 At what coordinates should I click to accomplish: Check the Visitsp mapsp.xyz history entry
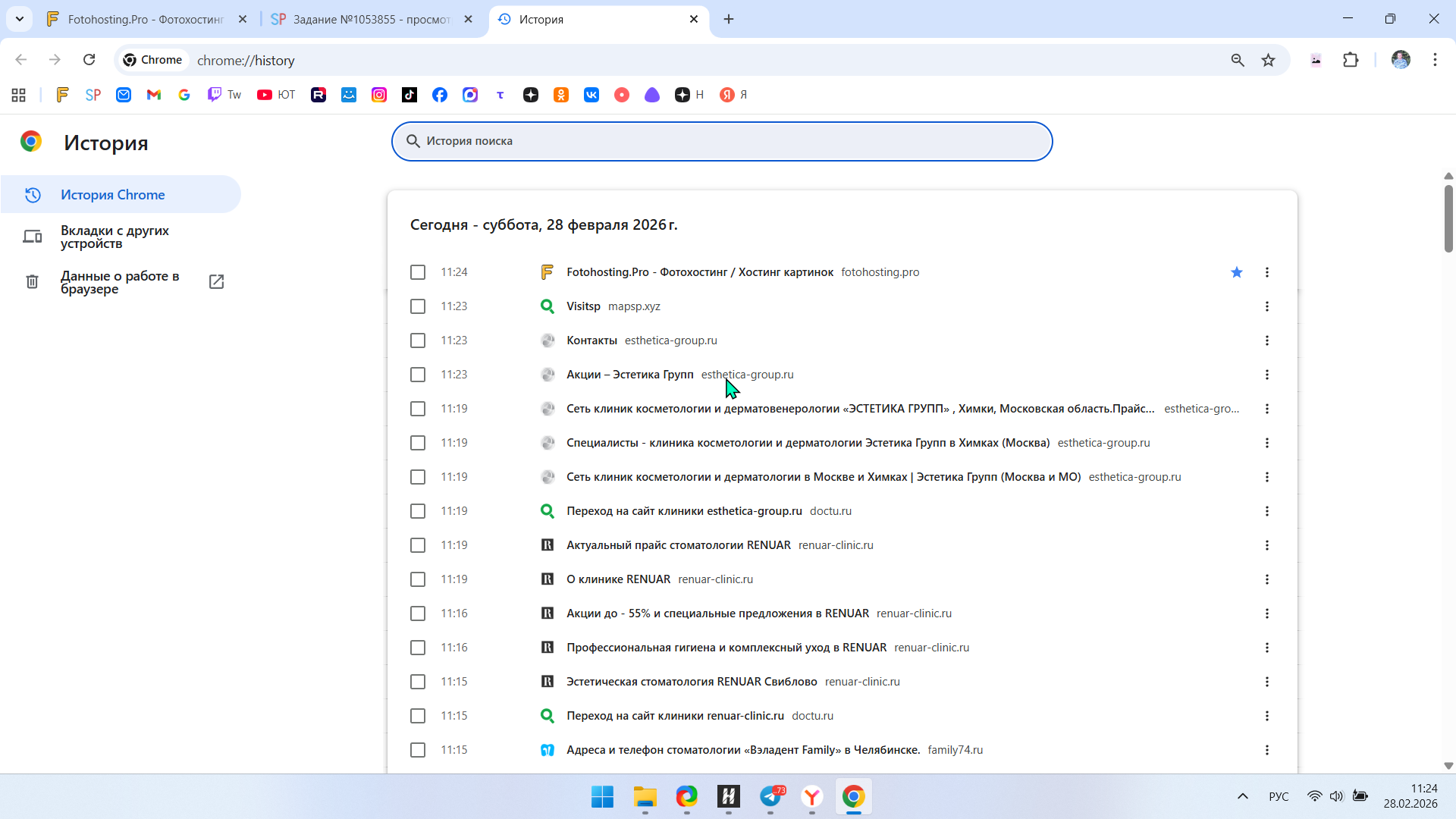point(418,306)
